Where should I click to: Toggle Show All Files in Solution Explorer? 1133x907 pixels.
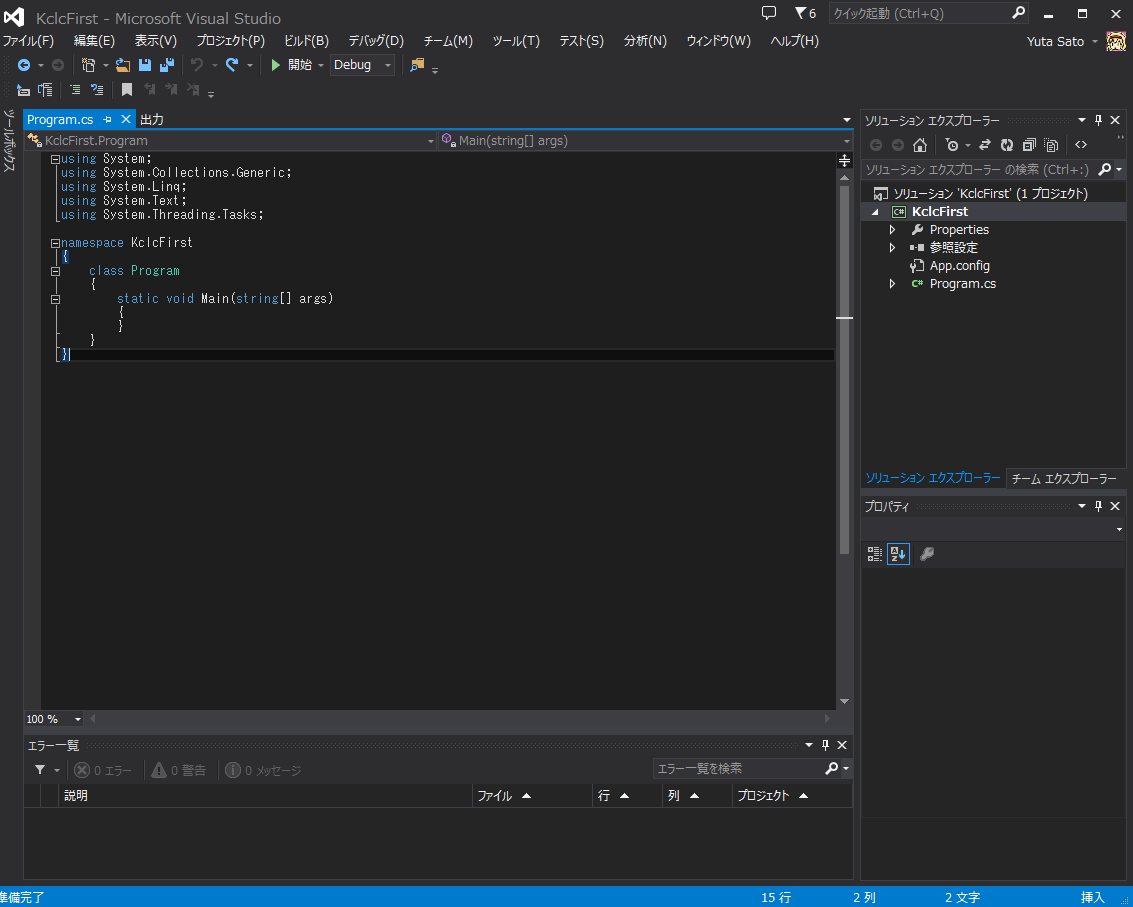1051,145
